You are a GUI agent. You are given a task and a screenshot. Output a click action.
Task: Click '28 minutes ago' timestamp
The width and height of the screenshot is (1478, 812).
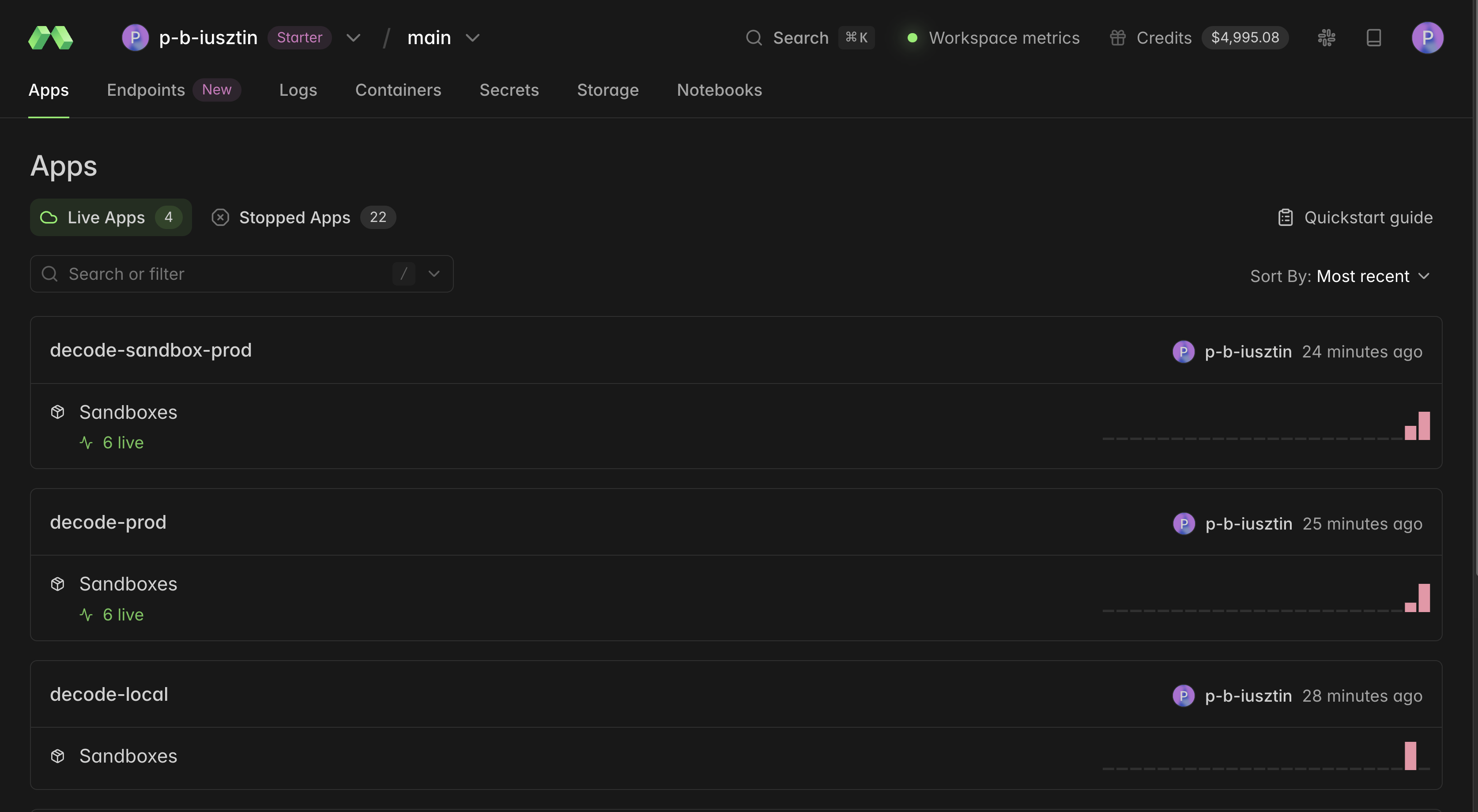[x=1362, y=695]
